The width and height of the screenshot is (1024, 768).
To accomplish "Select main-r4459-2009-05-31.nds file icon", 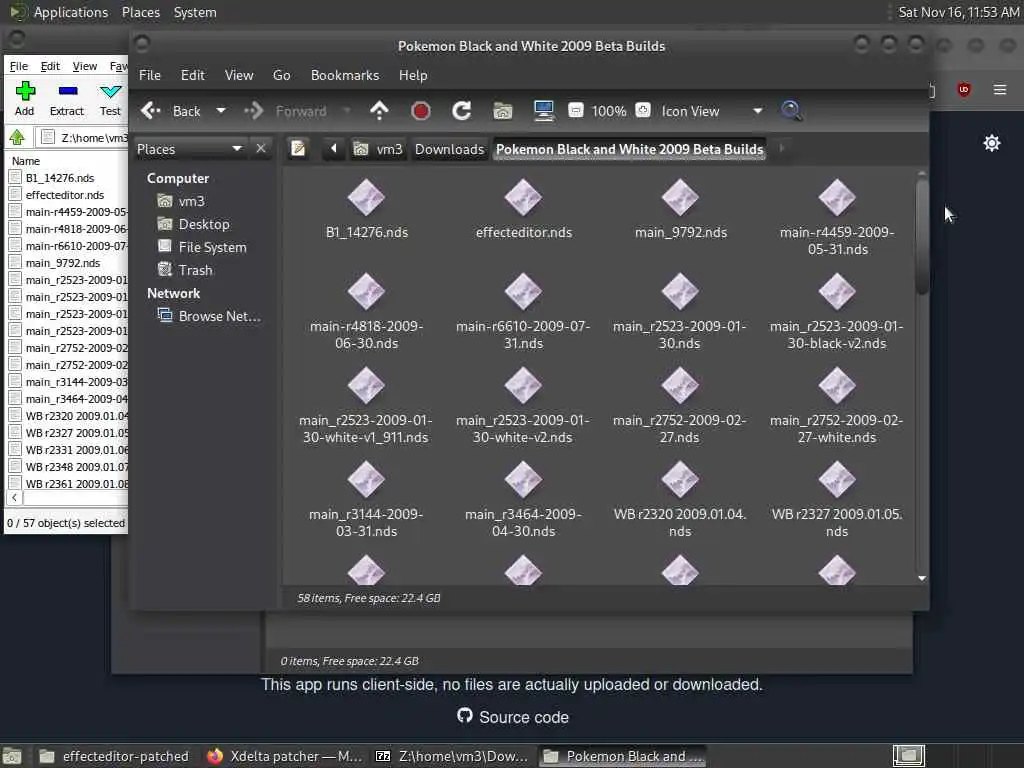I will 837,198.
